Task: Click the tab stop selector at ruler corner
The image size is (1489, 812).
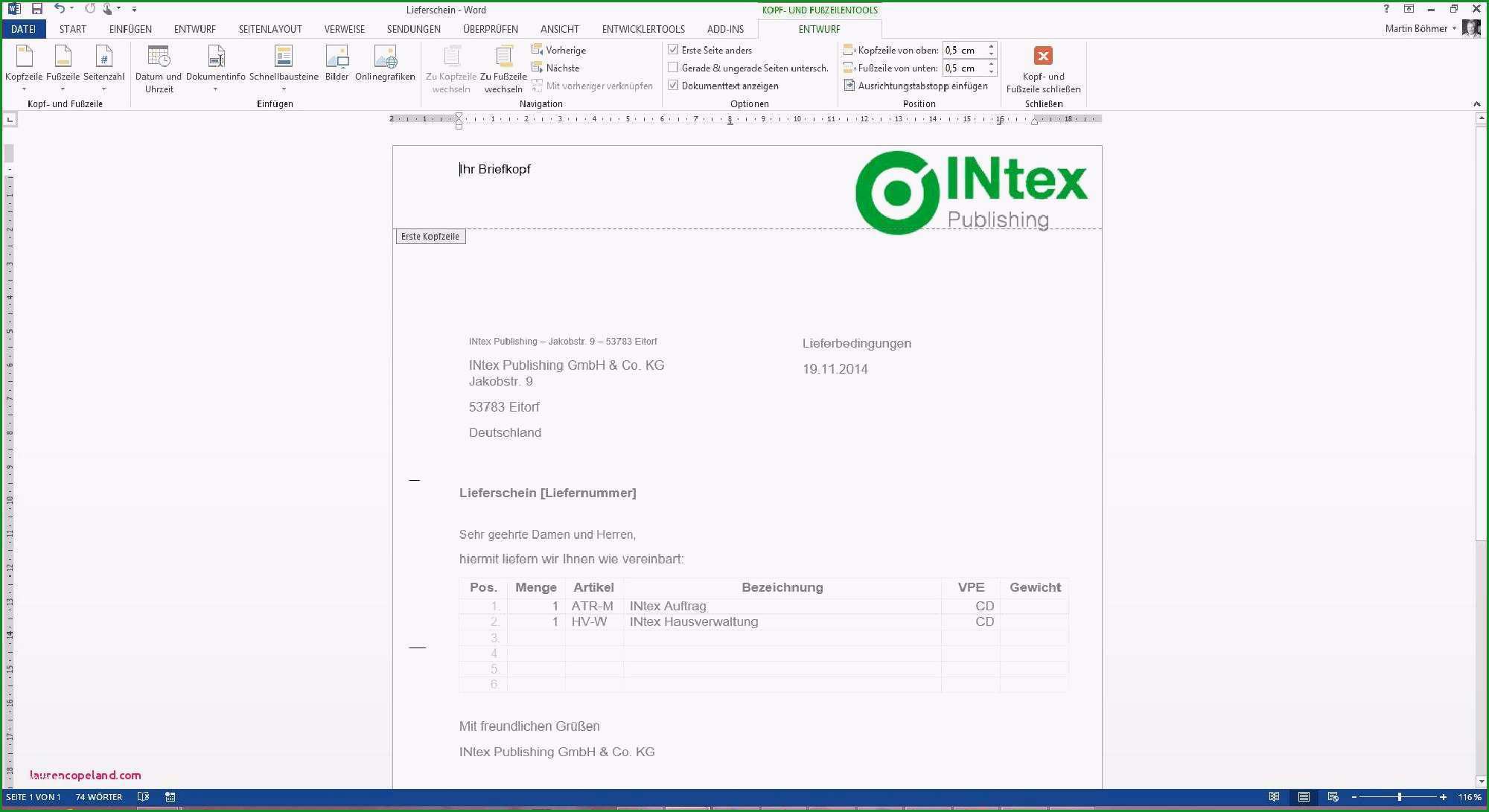Action: [10, 119]
